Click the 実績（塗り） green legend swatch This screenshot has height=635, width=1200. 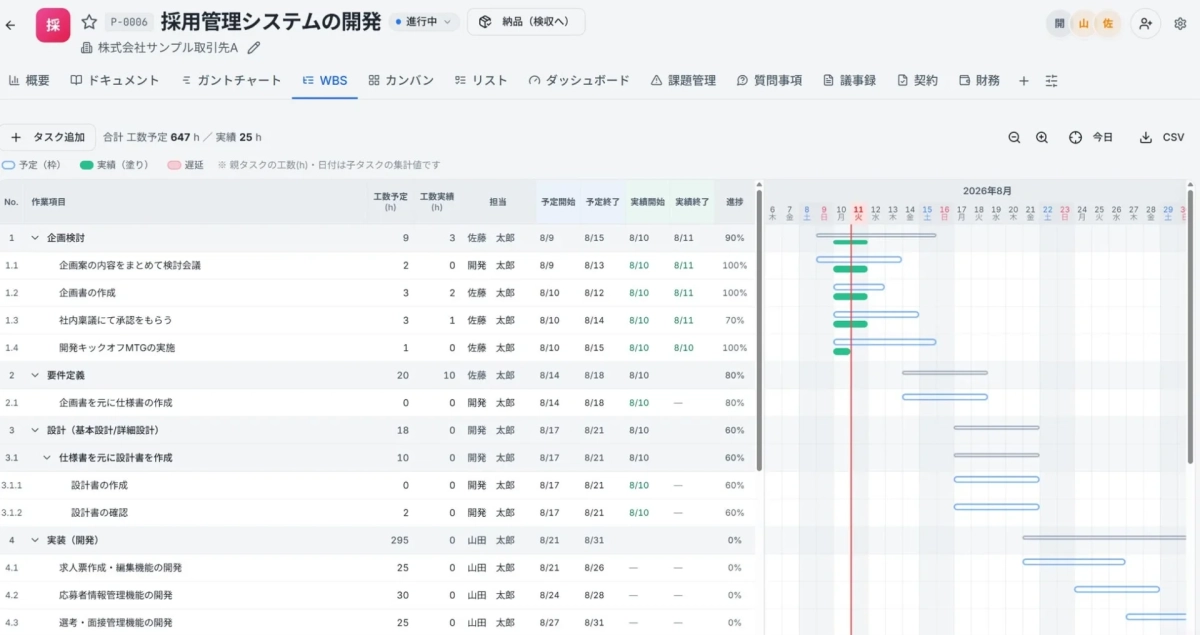pyautogui.click(x=87, y=165)
